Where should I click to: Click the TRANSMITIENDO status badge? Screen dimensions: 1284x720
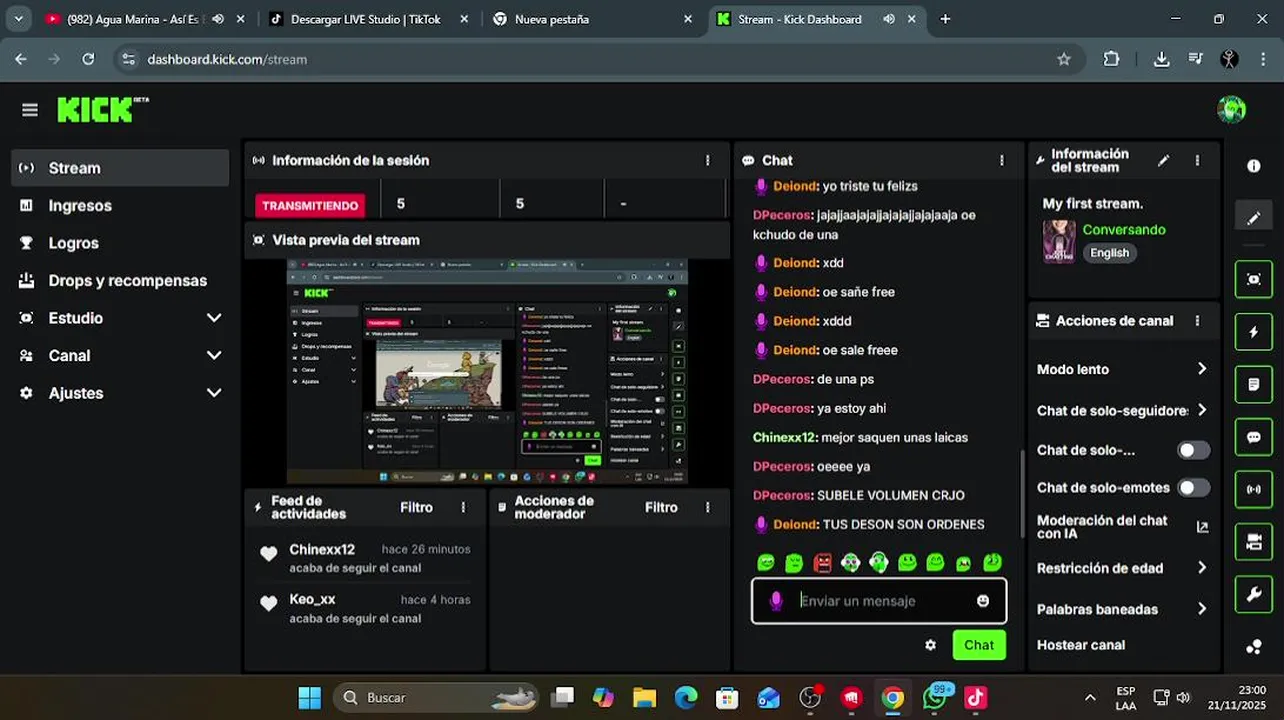click(310, 205)
